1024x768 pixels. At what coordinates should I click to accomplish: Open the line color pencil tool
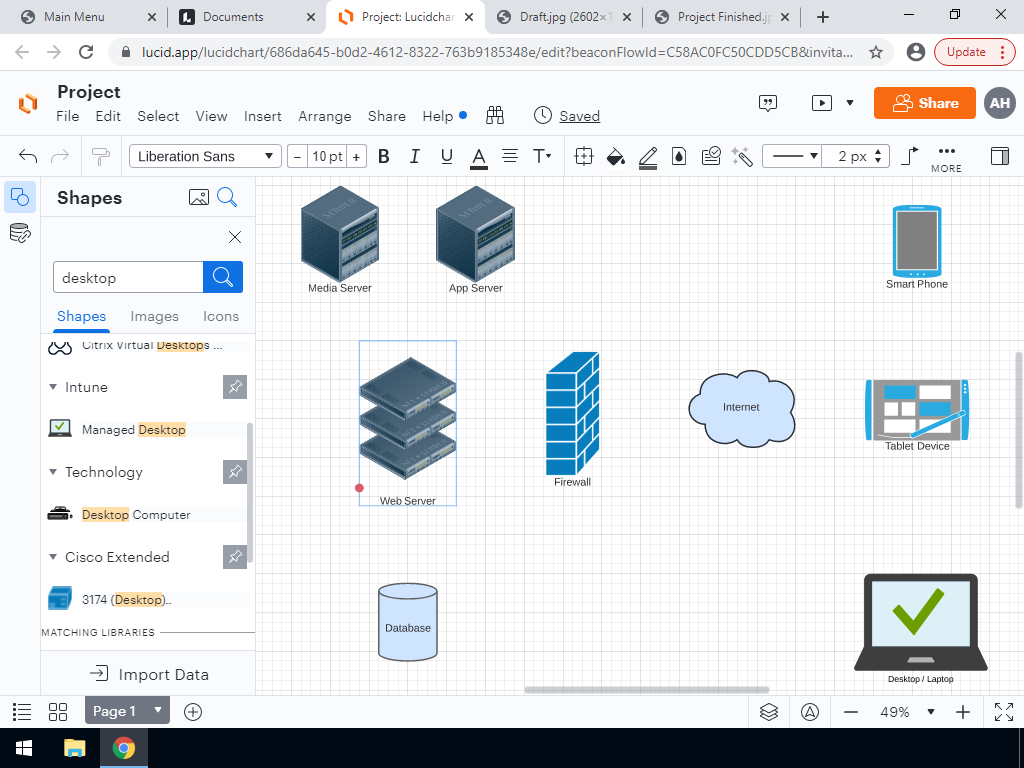(647, 156)
